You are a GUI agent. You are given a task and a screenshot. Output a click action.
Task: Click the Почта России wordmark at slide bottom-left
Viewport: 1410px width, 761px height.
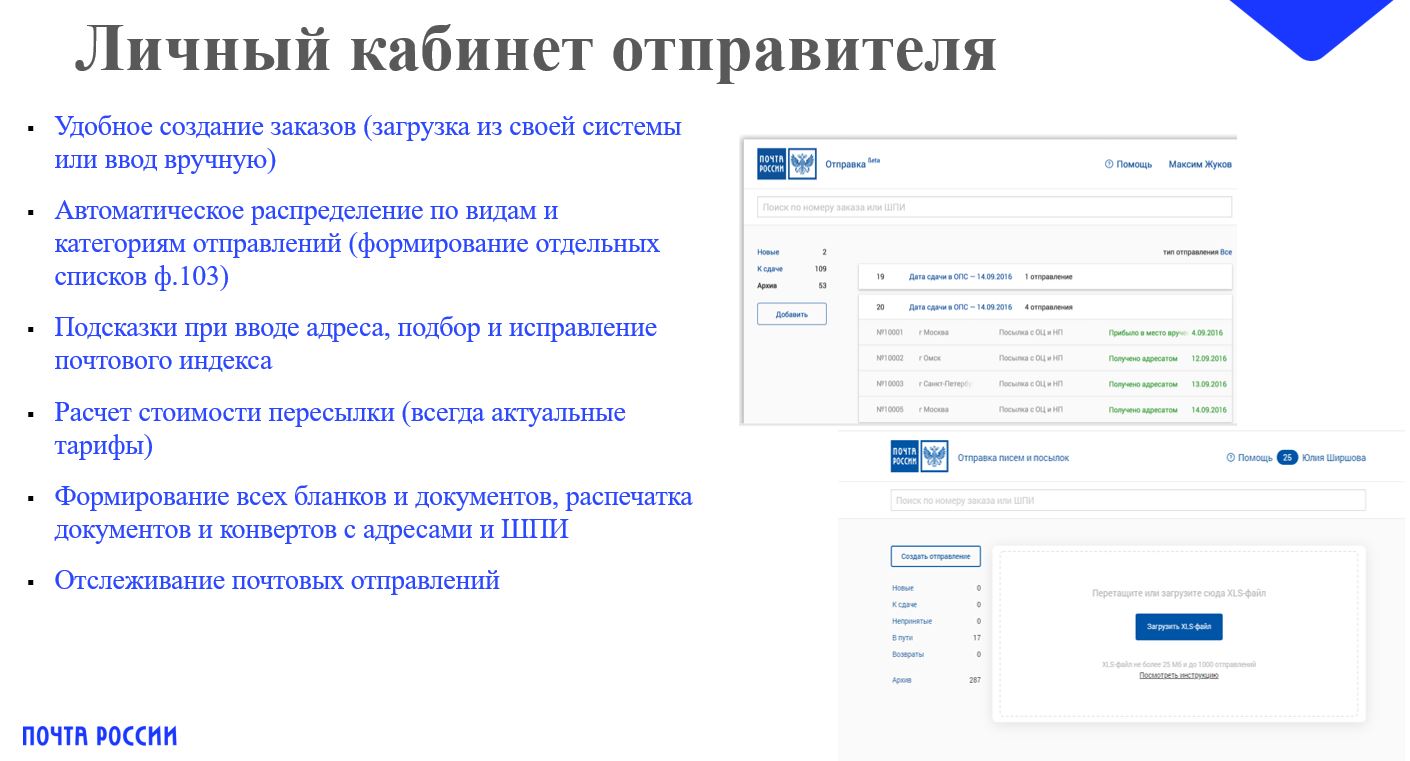coord(100,737)
